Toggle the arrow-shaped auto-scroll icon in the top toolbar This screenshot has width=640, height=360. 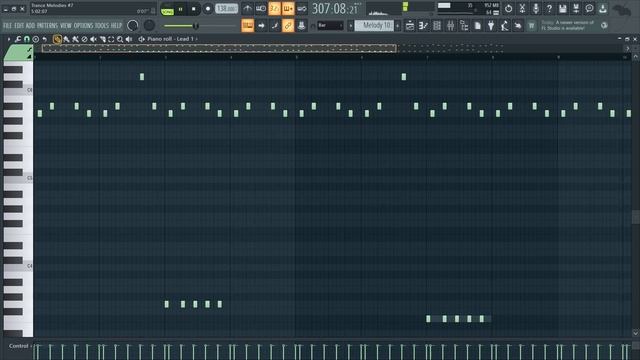coord(261,26)
